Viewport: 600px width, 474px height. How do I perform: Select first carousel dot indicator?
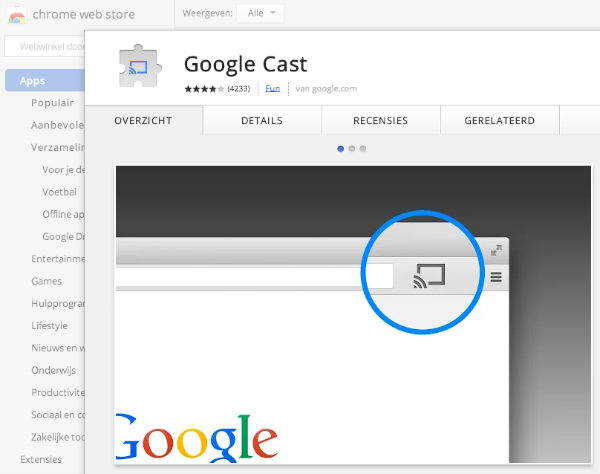[341, 149]
